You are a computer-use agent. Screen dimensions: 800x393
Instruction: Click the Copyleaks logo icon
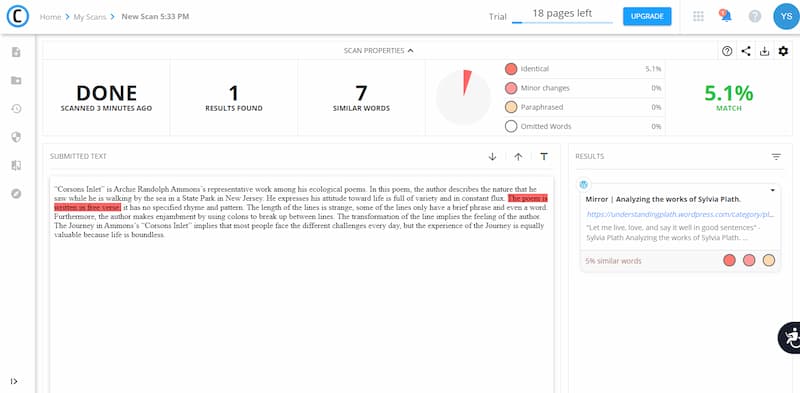click(x=18, y=16)
